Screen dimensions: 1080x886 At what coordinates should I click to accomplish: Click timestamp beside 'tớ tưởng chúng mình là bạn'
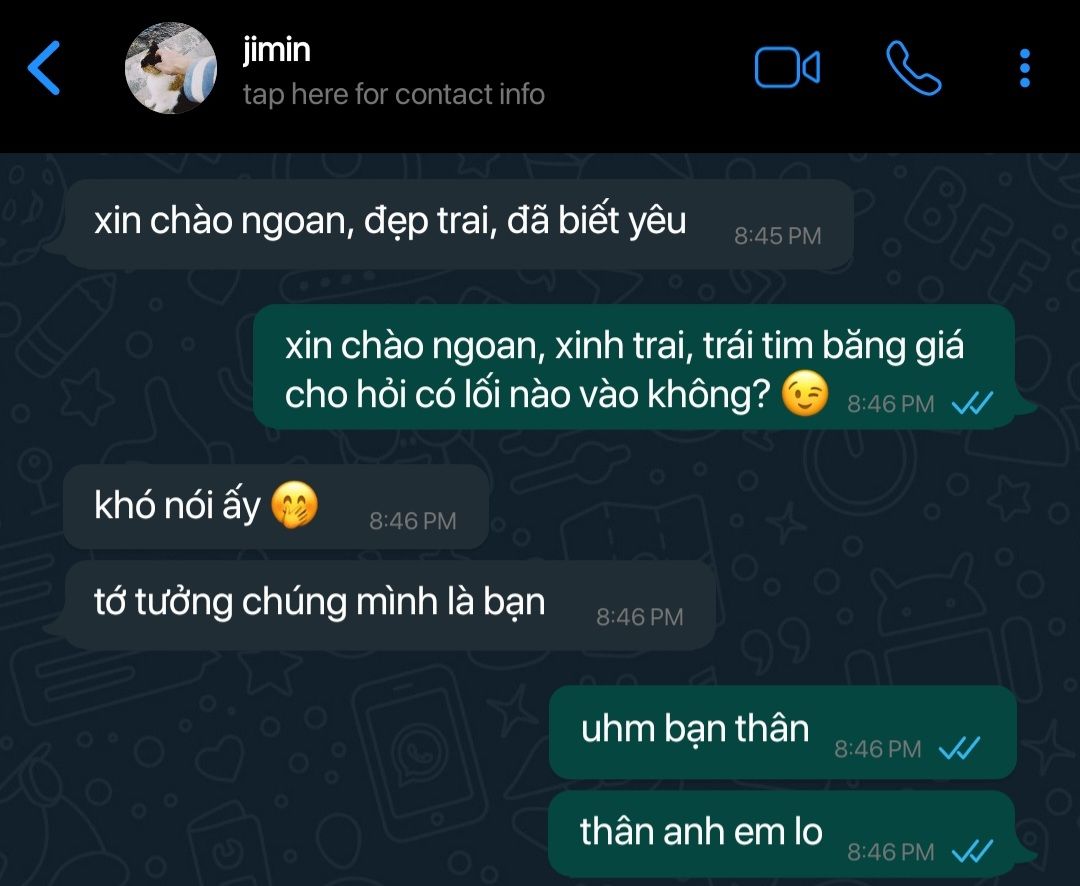(x=640, y=617)
